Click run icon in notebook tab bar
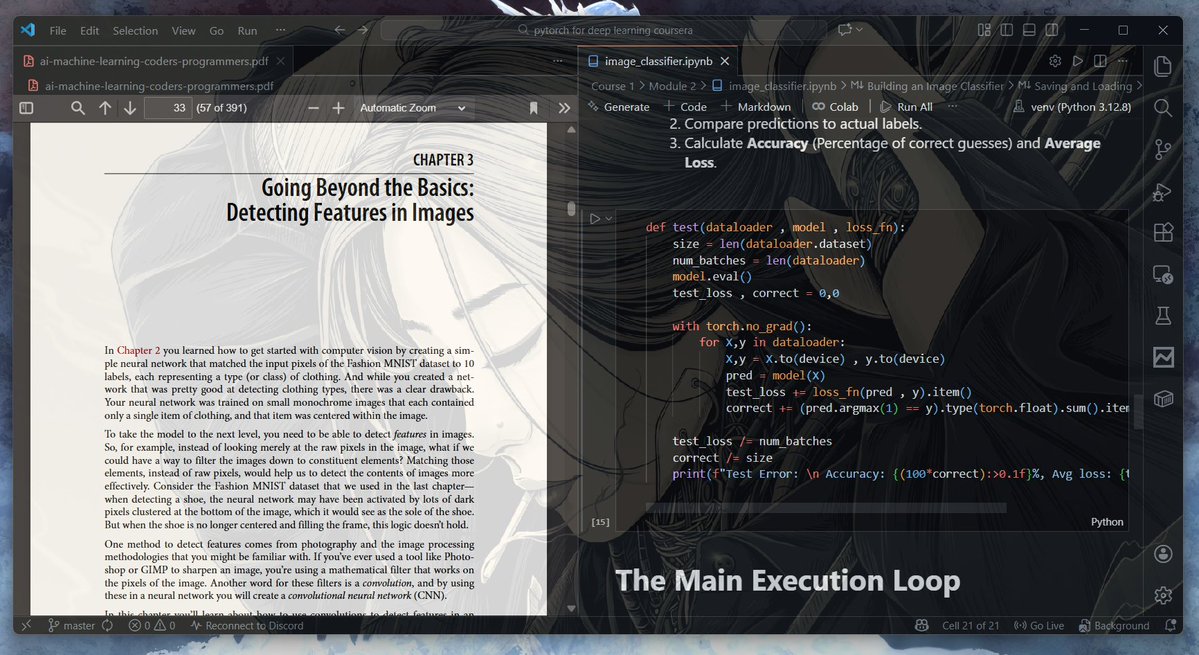 [1077, 61]
